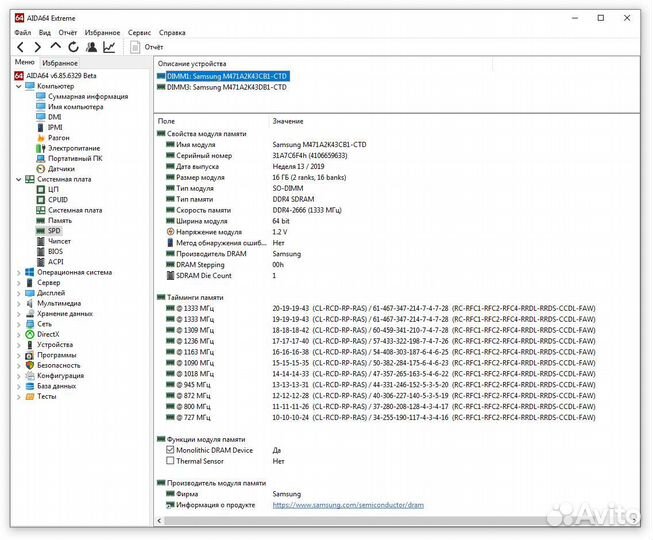Viewport: 653px width, 540px height.
Task: Click the ЦП processor icon
Action: click(x=40, y=189)
